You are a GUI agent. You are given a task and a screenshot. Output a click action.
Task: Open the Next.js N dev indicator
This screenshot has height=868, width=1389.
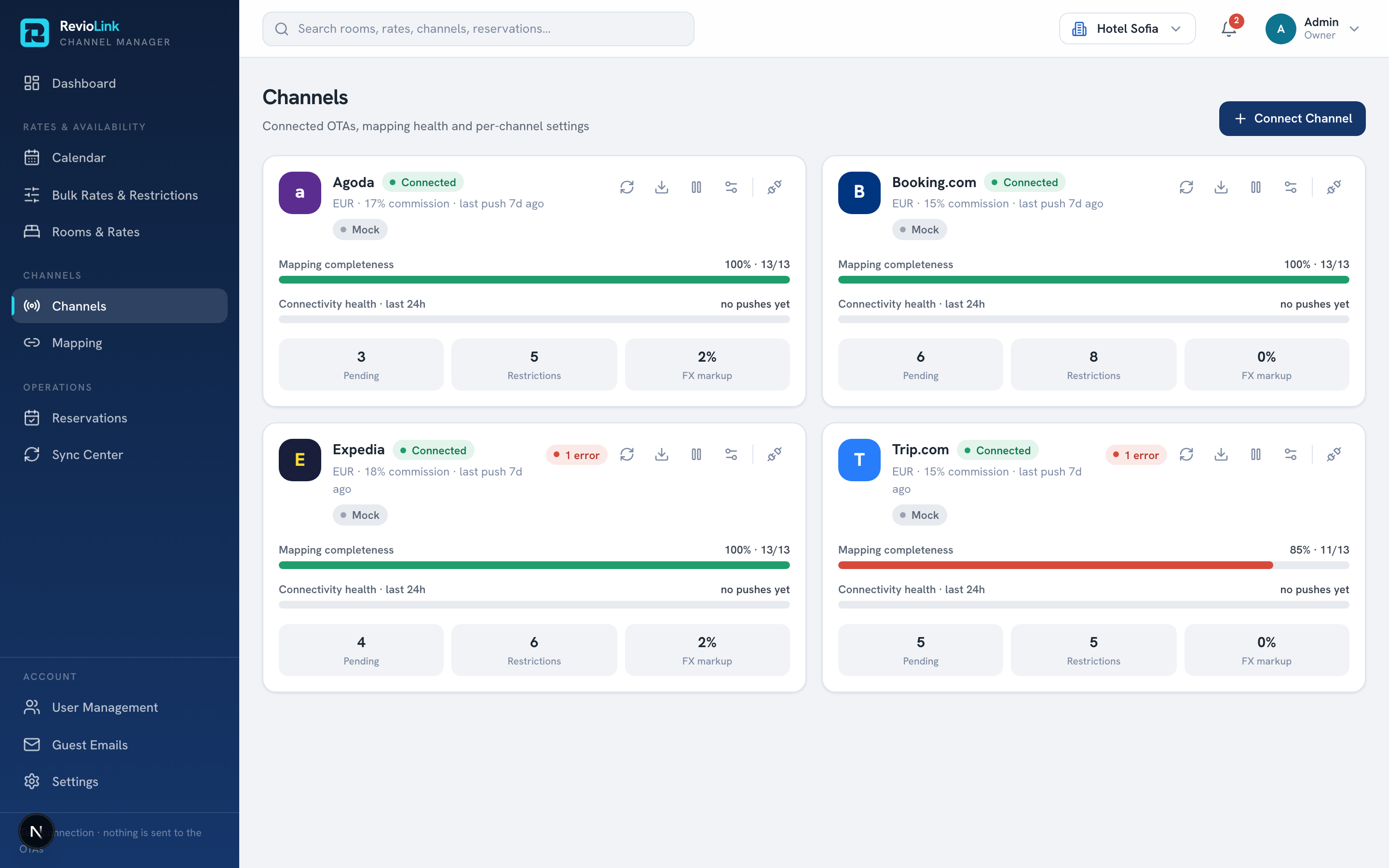pyautogui.click(x=36, y=831)
